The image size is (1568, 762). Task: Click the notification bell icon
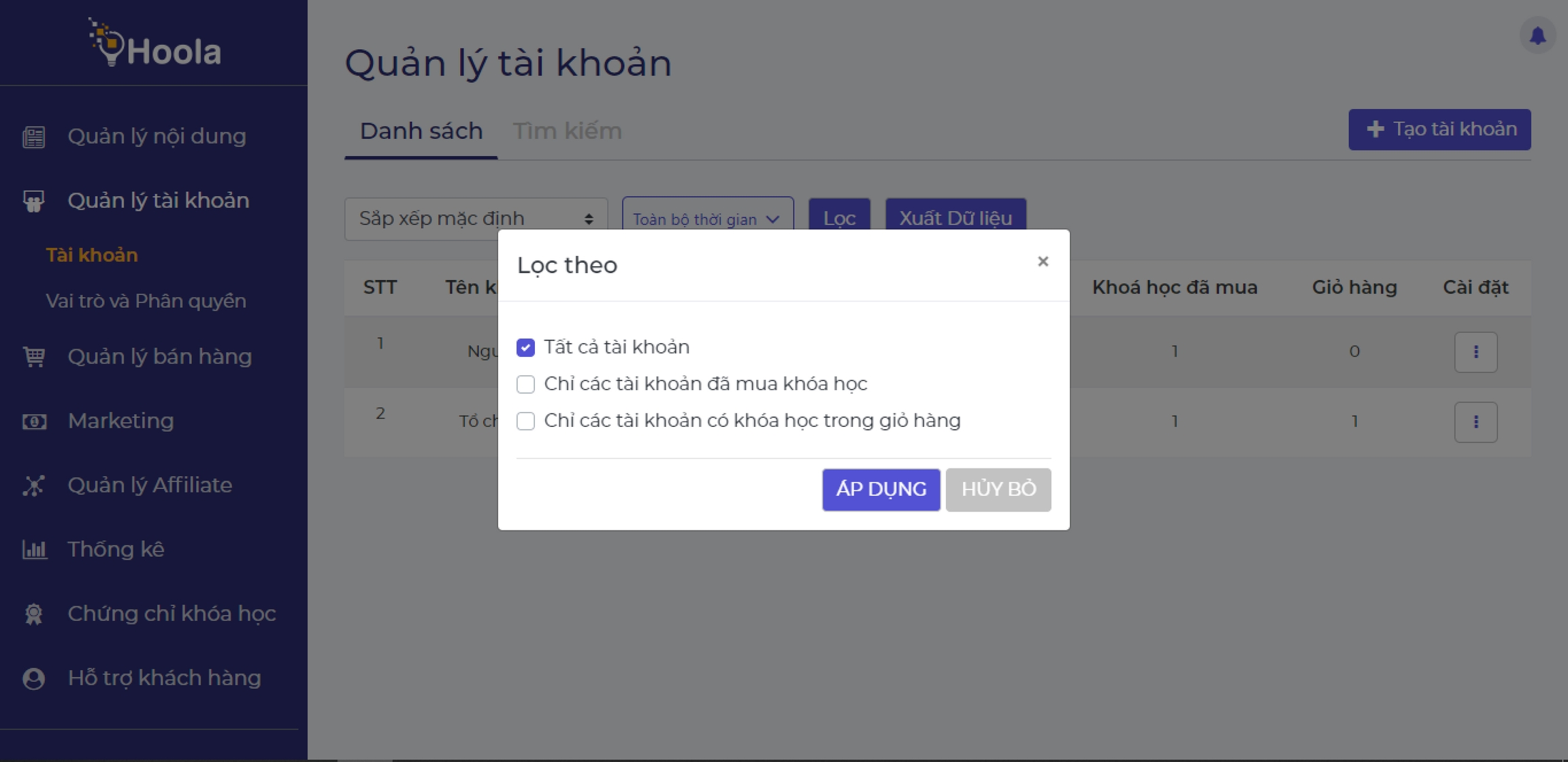tap(1537, 35)
